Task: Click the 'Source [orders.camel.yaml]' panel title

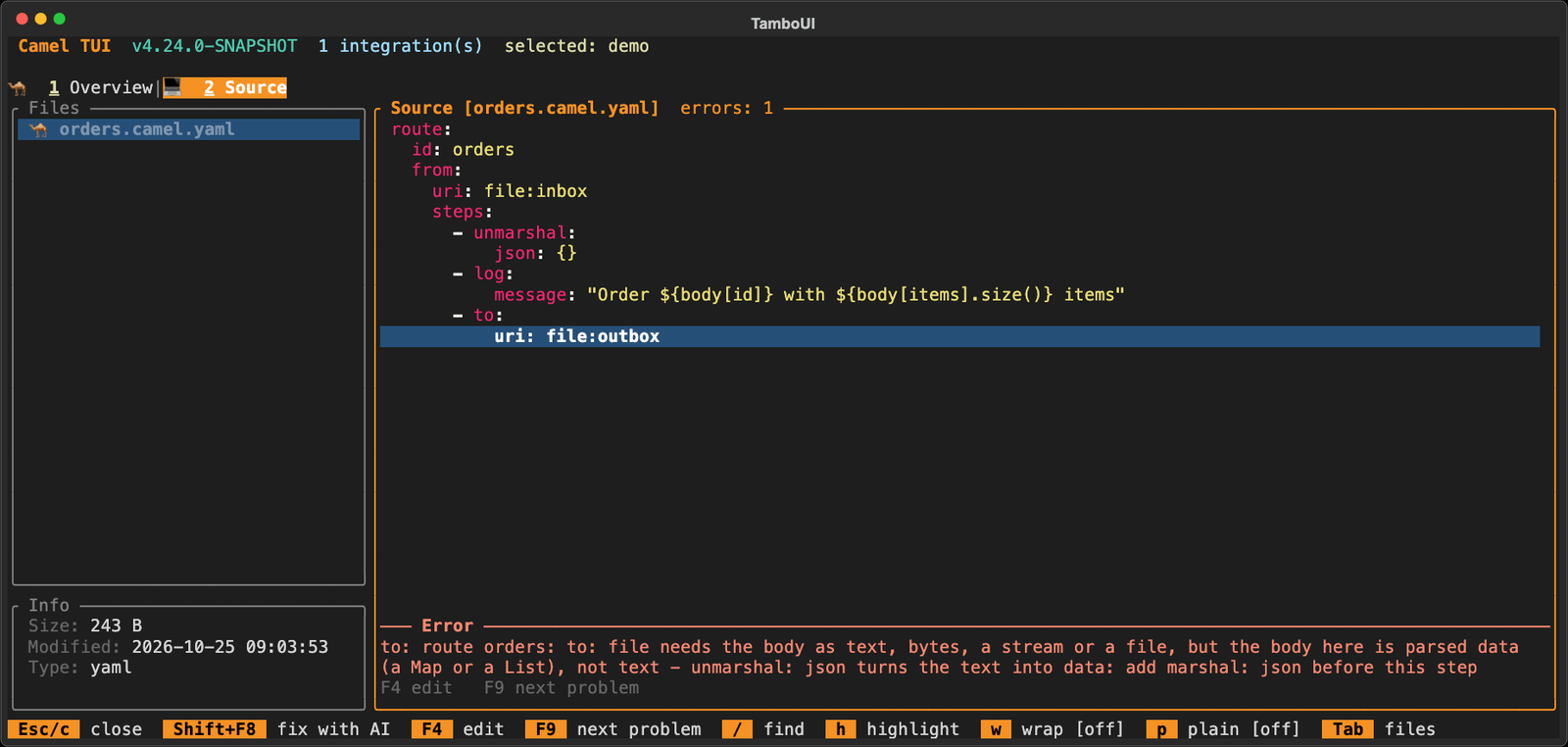Action: (x=524, y=108)
